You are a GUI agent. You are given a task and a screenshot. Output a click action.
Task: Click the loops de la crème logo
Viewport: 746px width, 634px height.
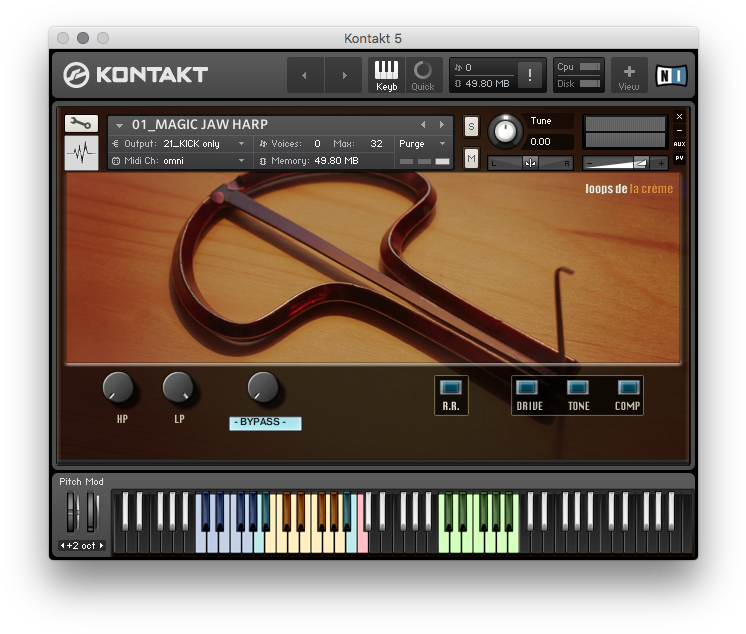629,189
